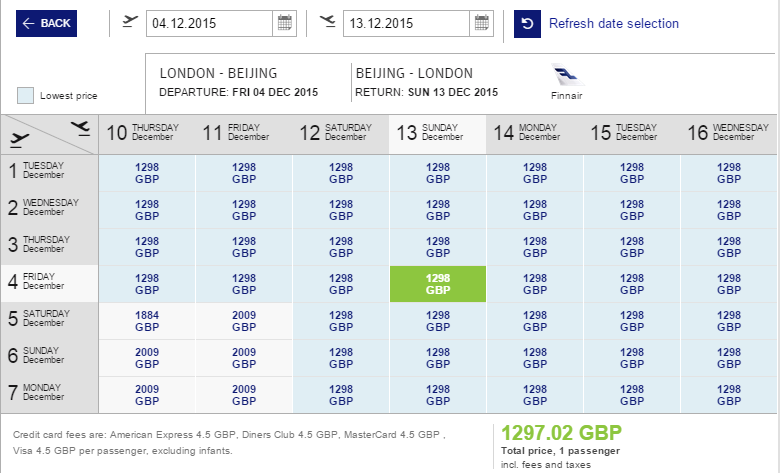Click the departing plane icon beside departure date
This screenshot has width=780, height=473.
pos(130,21)
